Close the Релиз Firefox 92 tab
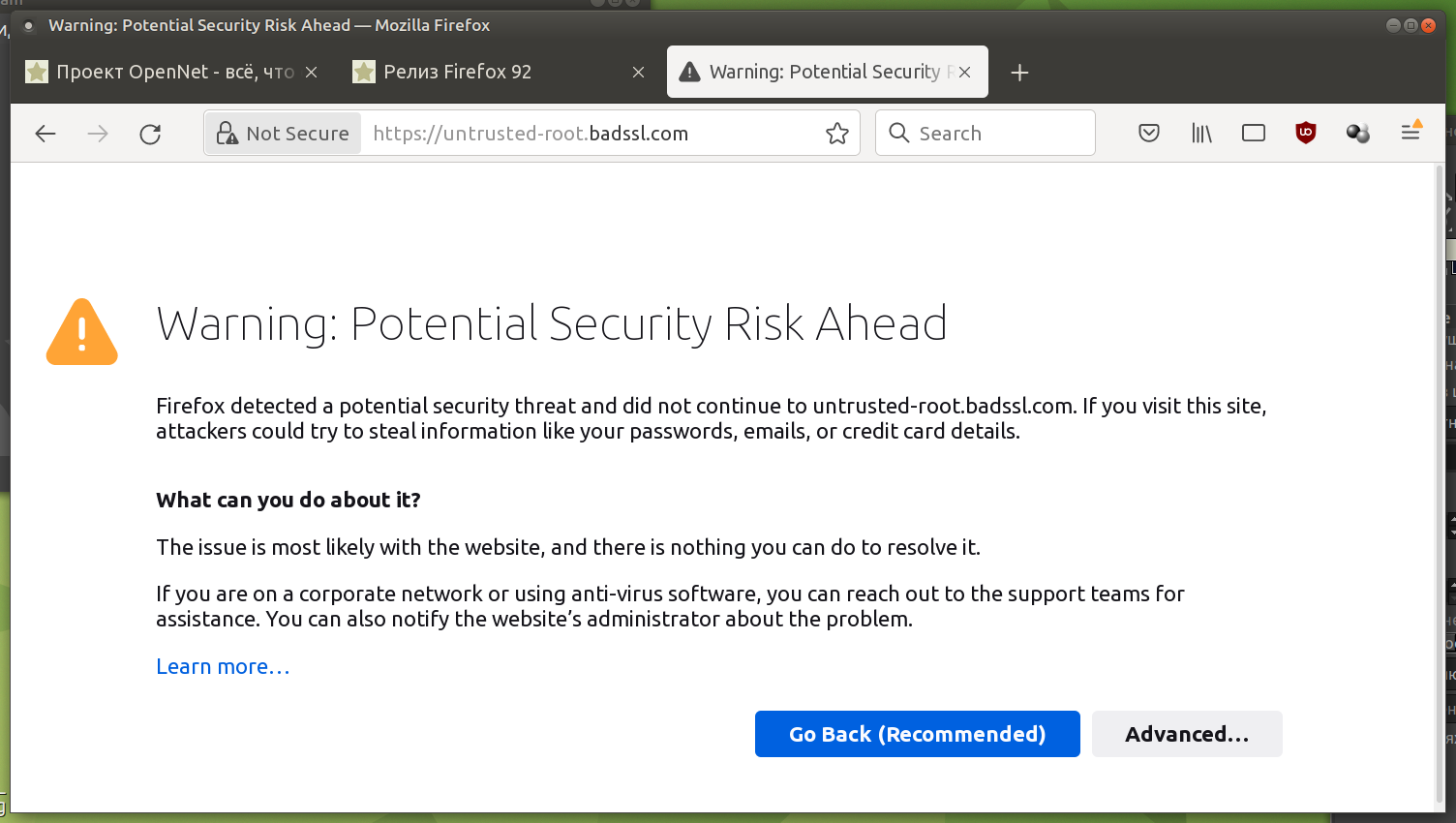This screenshot has width=1456, height=823. coord(638,72)
